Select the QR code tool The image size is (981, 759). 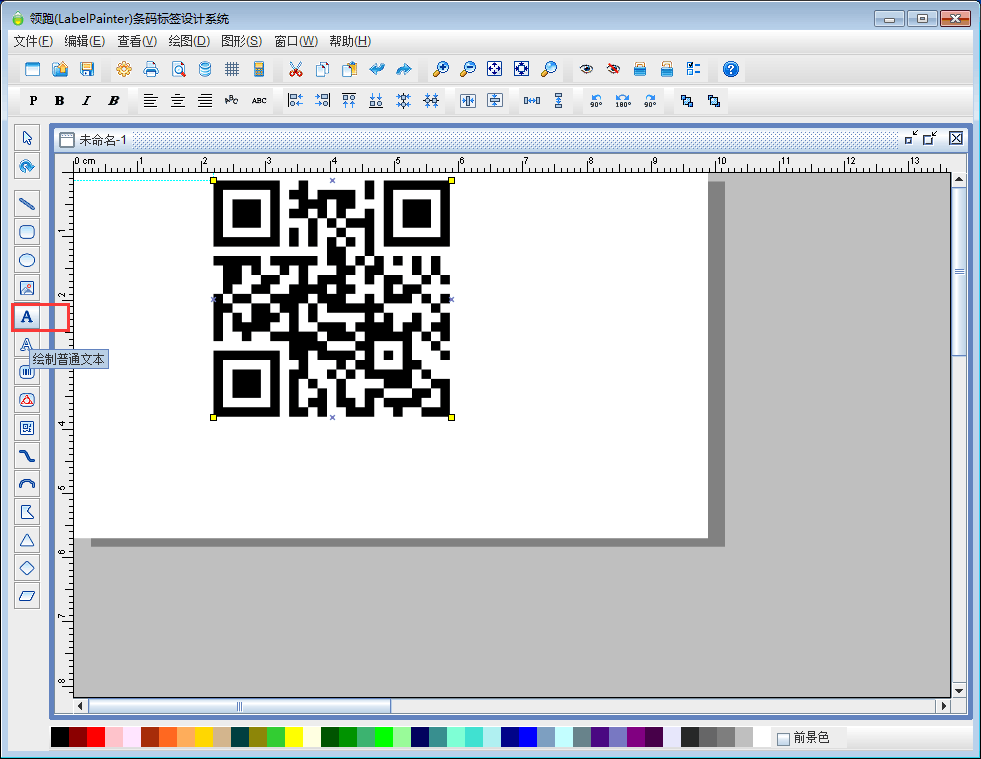(x=27, y=428)
